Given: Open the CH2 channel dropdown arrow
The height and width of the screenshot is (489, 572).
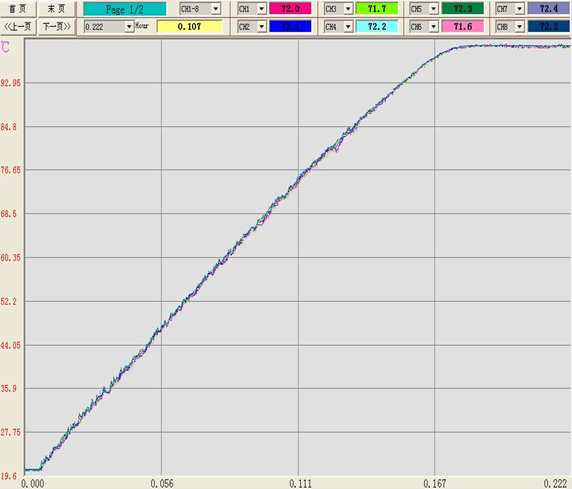Looking at the screenshot, I should pyautogui.click(x=262, y=26).
